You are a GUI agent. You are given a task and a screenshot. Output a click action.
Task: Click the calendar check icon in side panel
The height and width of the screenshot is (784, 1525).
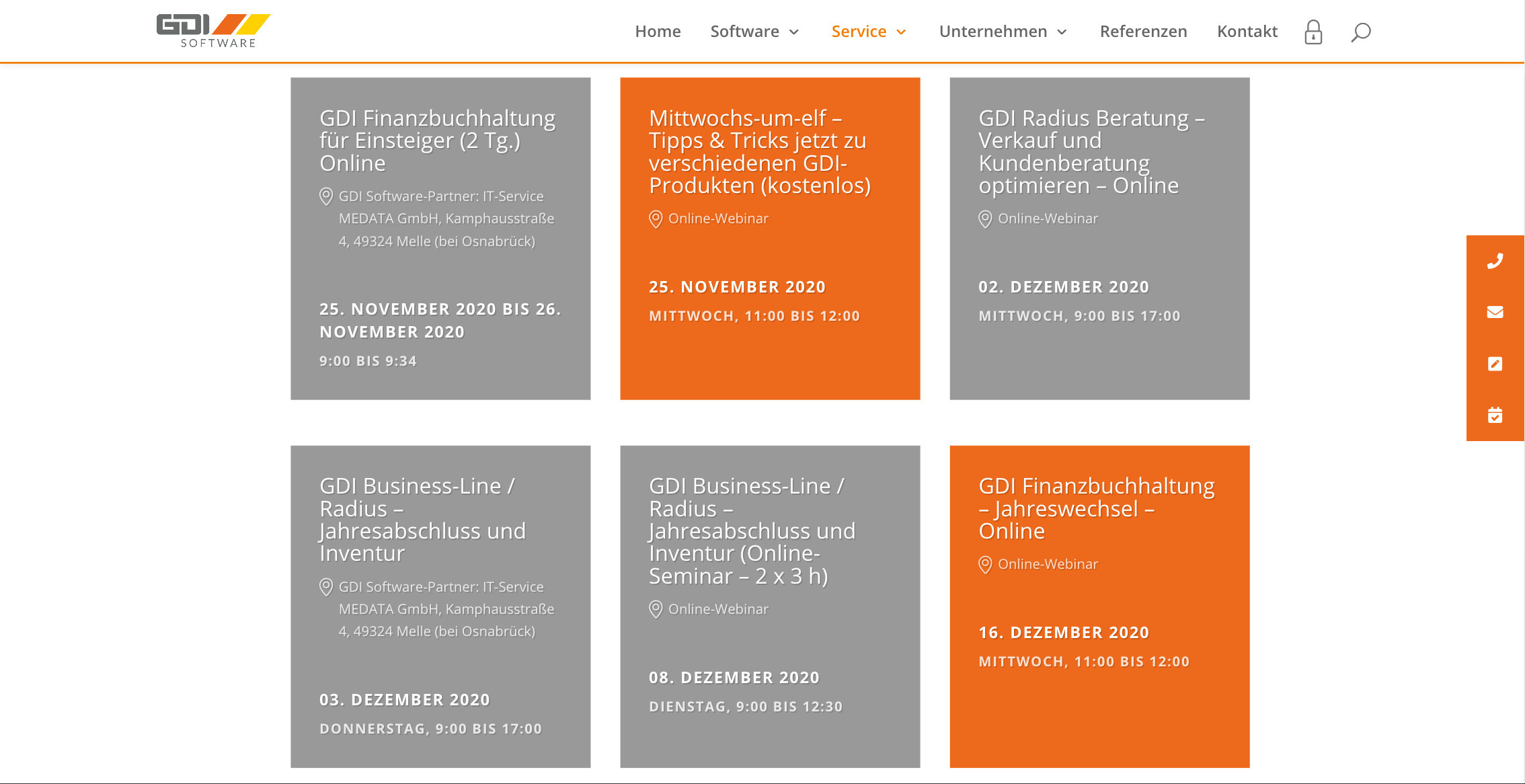[1495, 415]
